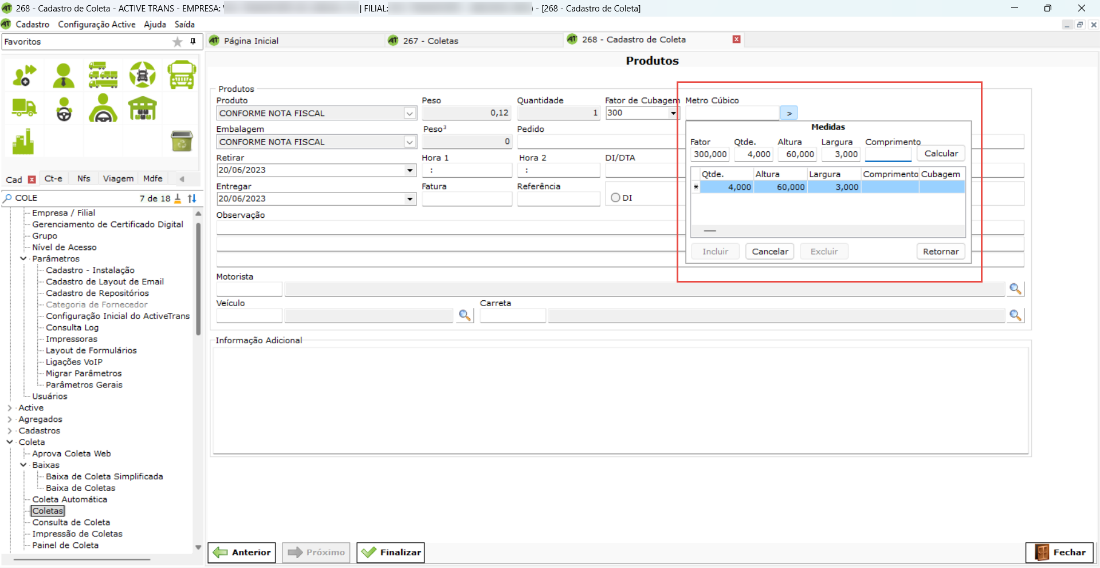Expand the Agregados tree node
The image size is (1100, 568).
click(x=9, y=419)
